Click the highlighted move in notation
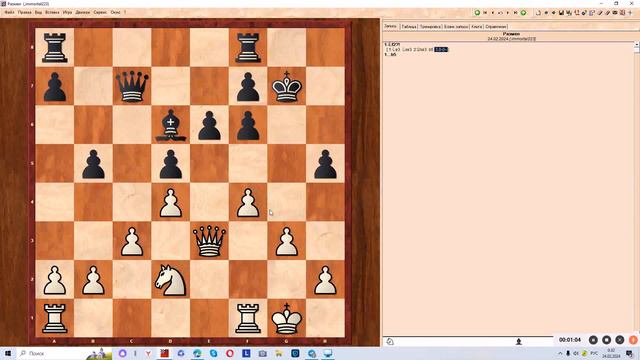640x360 pixels. pos(441,49)
